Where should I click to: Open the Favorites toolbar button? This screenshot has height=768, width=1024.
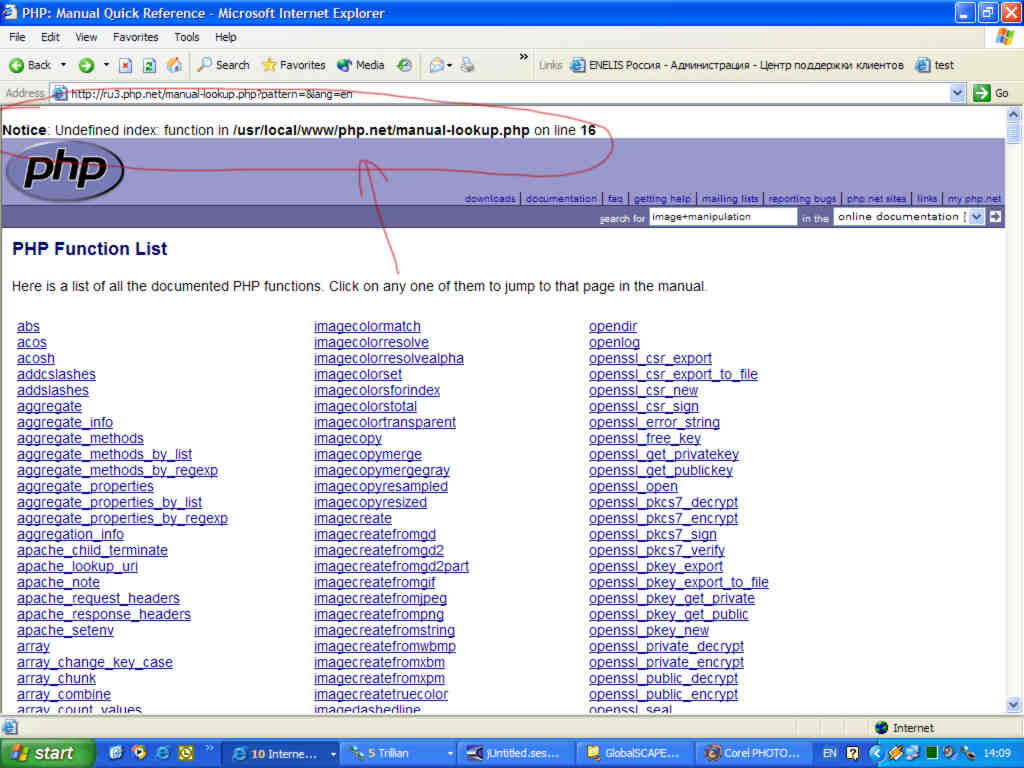point(293,65)
